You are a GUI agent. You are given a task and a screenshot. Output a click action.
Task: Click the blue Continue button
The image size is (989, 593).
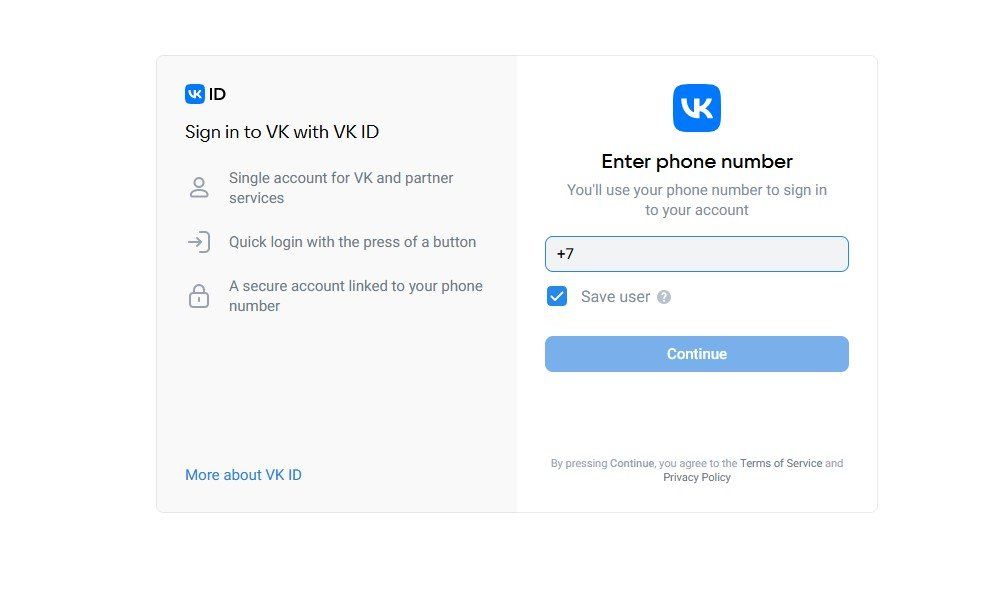tap(696, 354)
